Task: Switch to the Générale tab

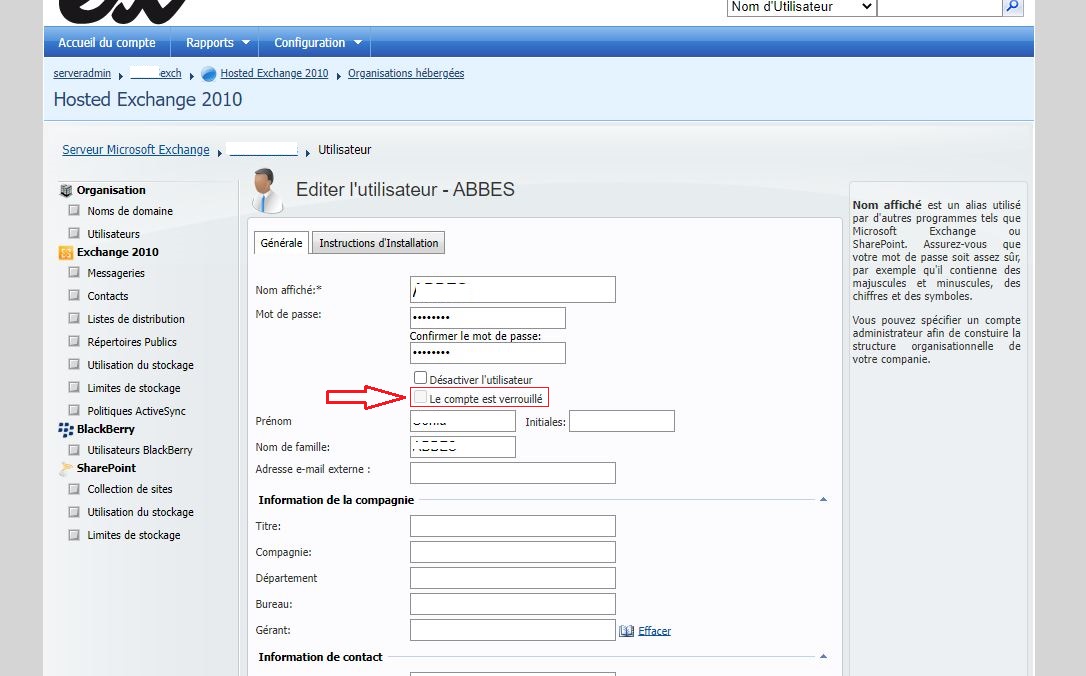Action: [281, 243]
